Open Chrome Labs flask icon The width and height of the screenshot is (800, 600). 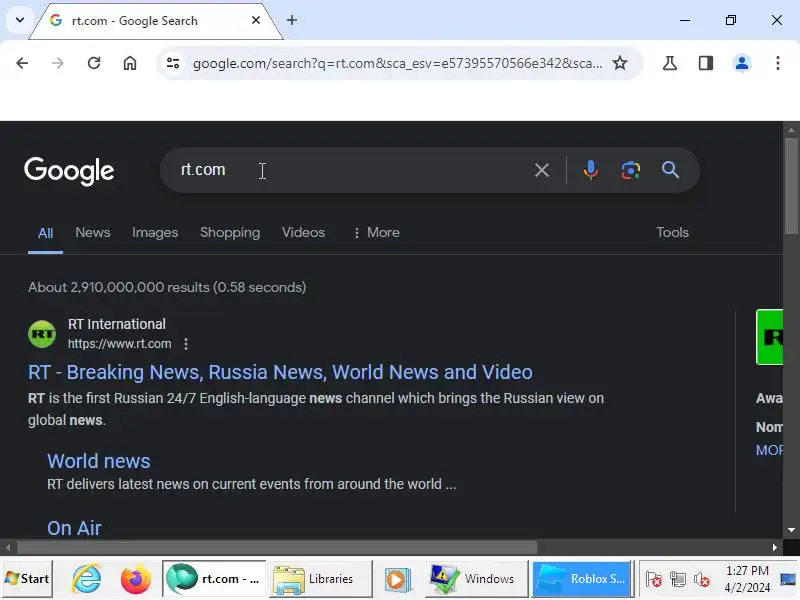tap(670, 63)
